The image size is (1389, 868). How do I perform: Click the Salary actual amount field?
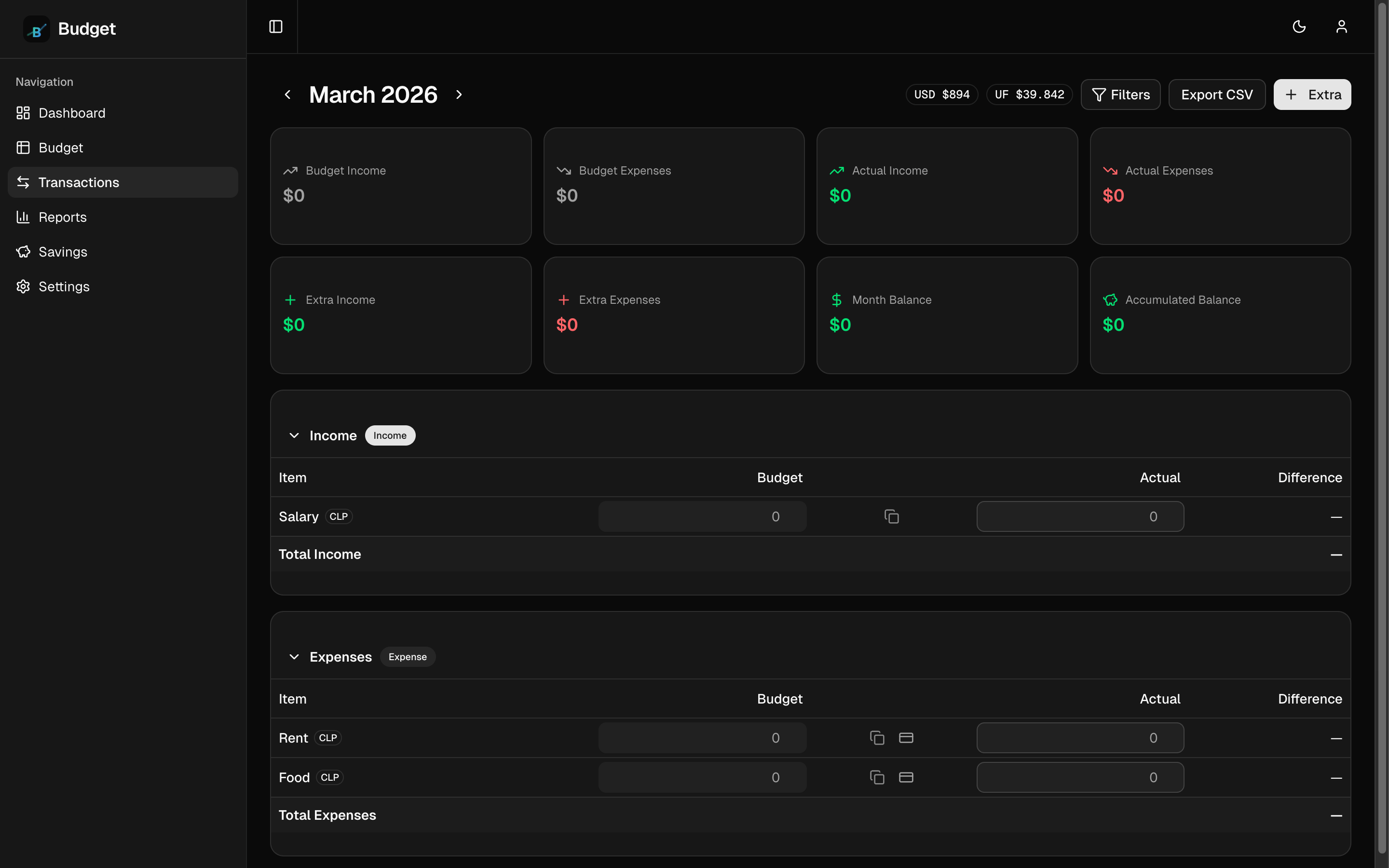[x=1080, y=516]
